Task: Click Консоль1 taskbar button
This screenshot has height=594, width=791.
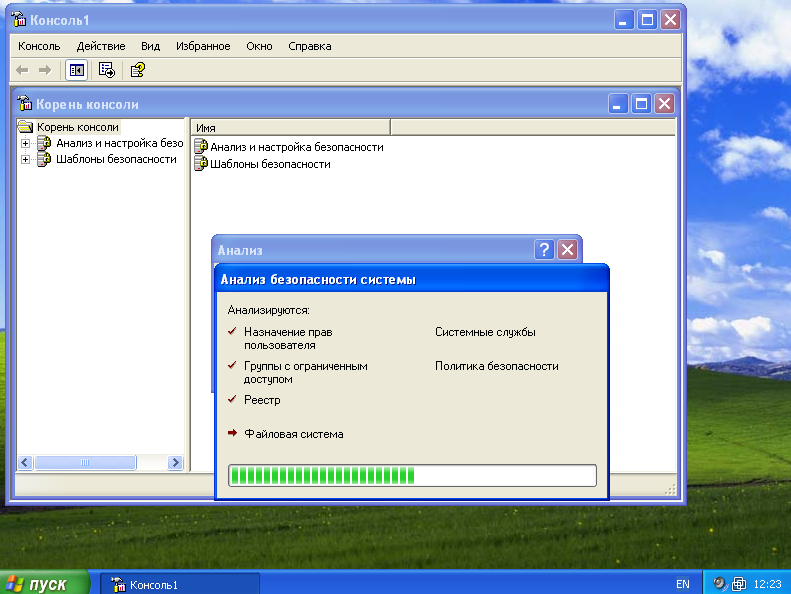Action: coord(180,584)
